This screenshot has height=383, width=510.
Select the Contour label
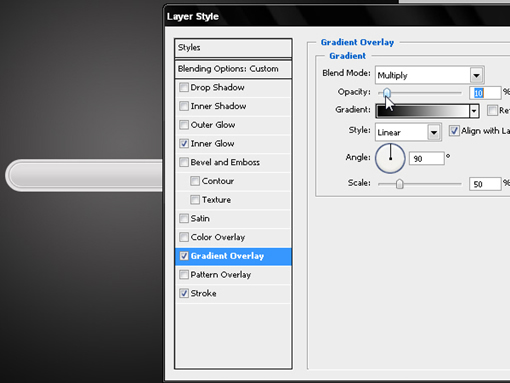pyautogui.click(x=218, y=181)
